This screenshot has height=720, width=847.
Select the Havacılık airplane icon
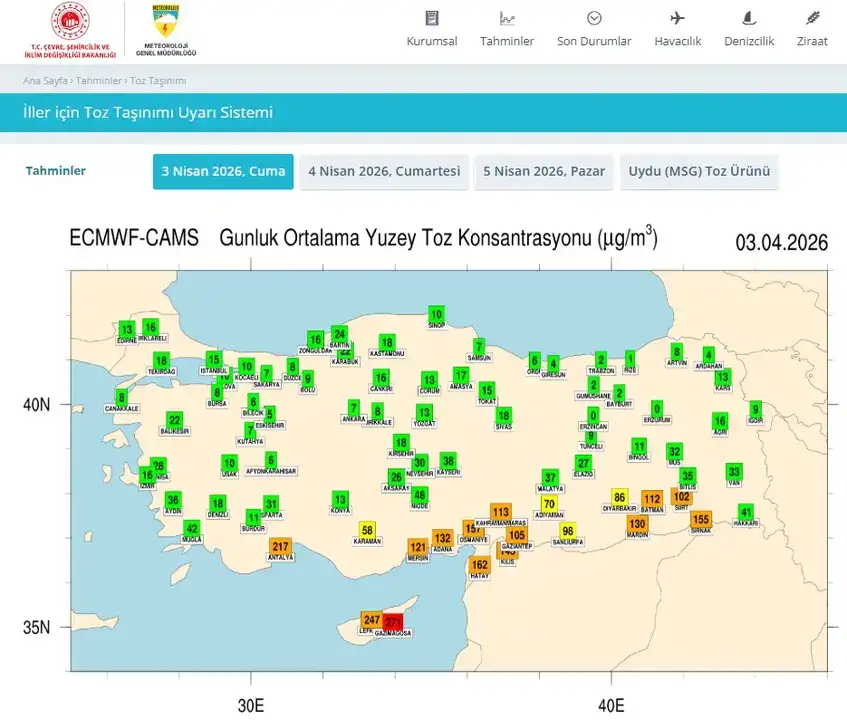(x=678, y=17)
